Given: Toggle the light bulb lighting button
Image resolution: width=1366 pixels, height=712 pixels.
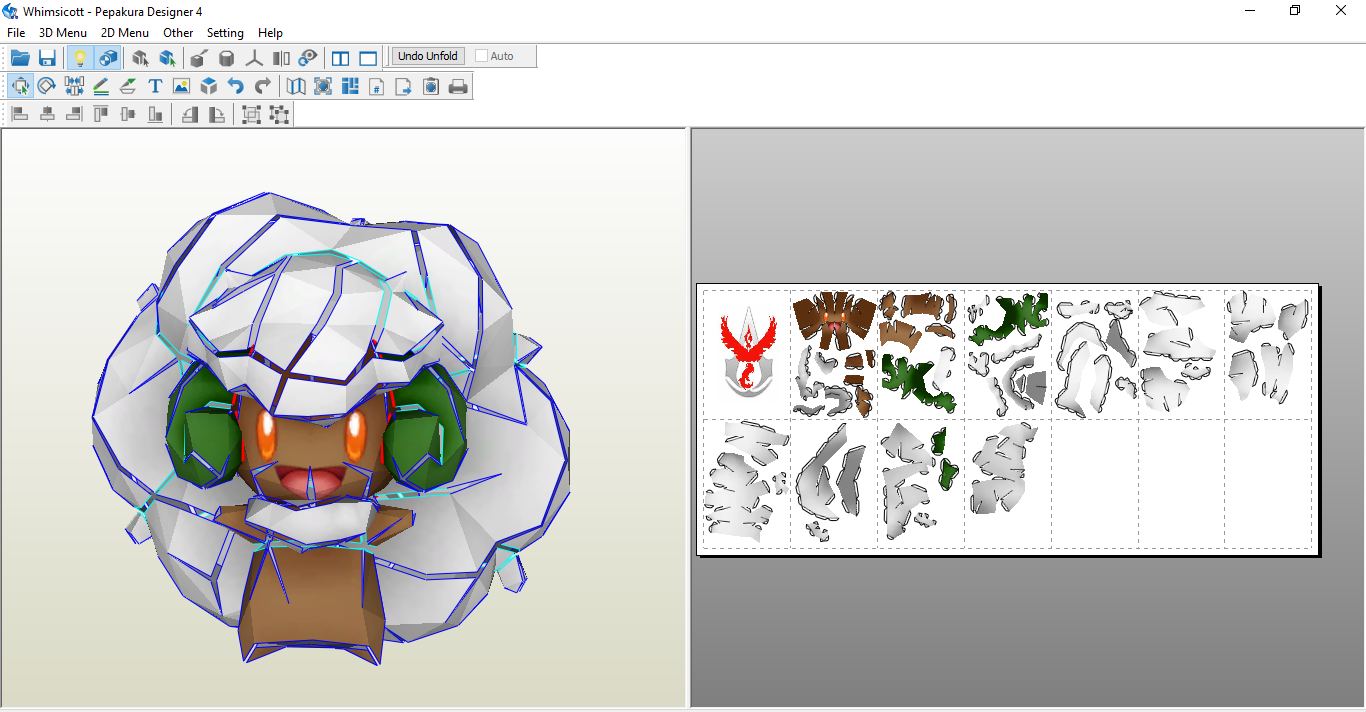Looking at the screenshot, I should 80,57.
